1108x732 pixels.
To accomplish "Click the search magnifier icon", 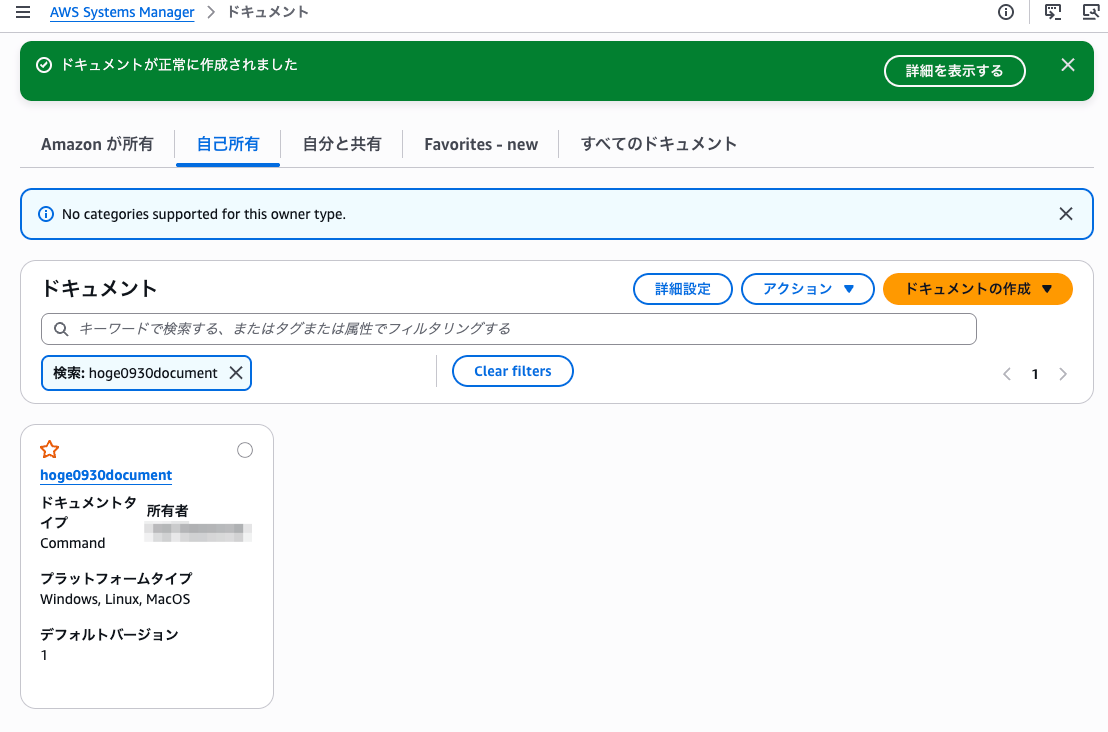I will (x=61, y=329).
